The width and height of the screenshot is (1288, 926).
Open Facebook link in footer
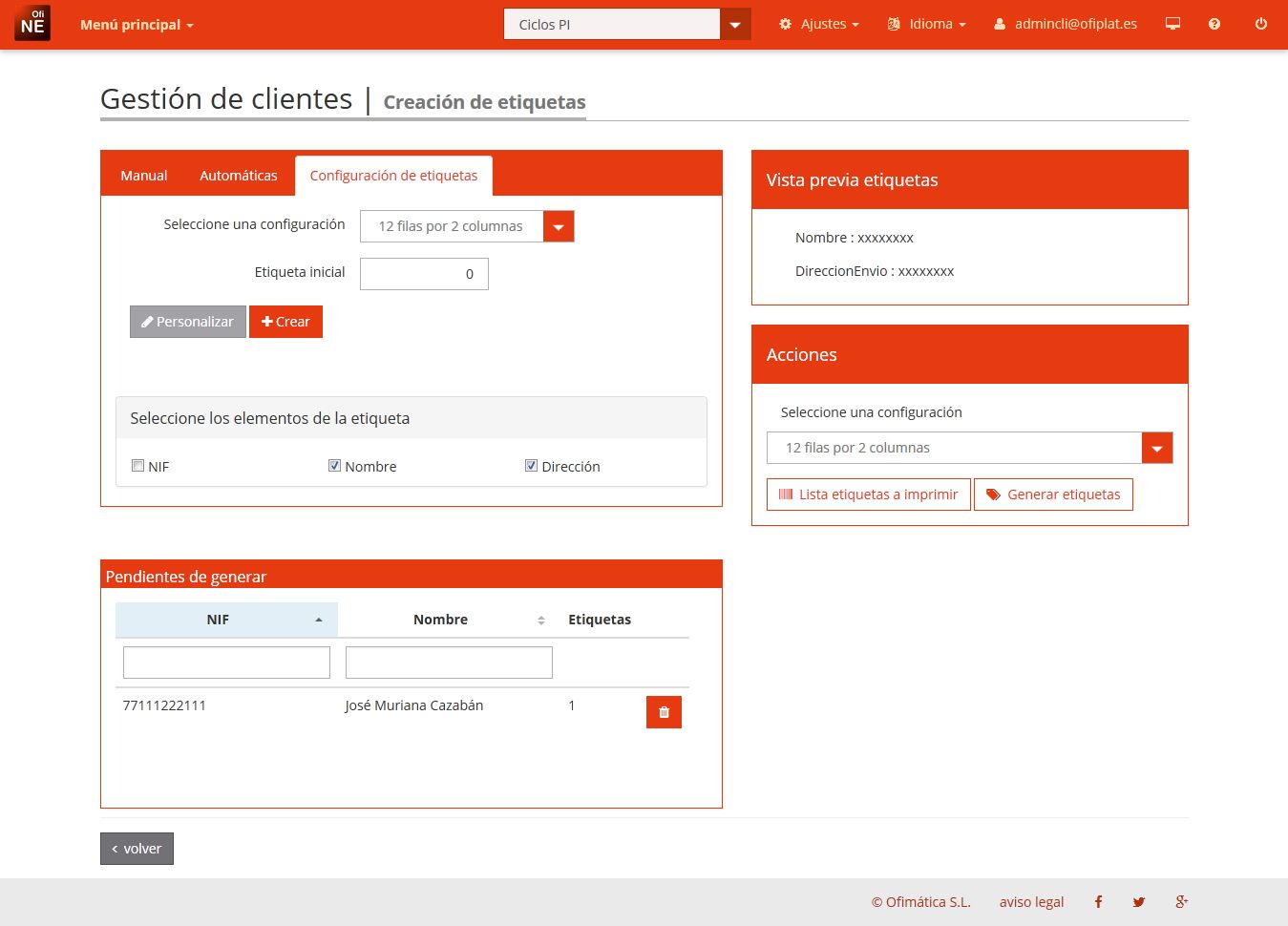click(x=1098, y=901)
